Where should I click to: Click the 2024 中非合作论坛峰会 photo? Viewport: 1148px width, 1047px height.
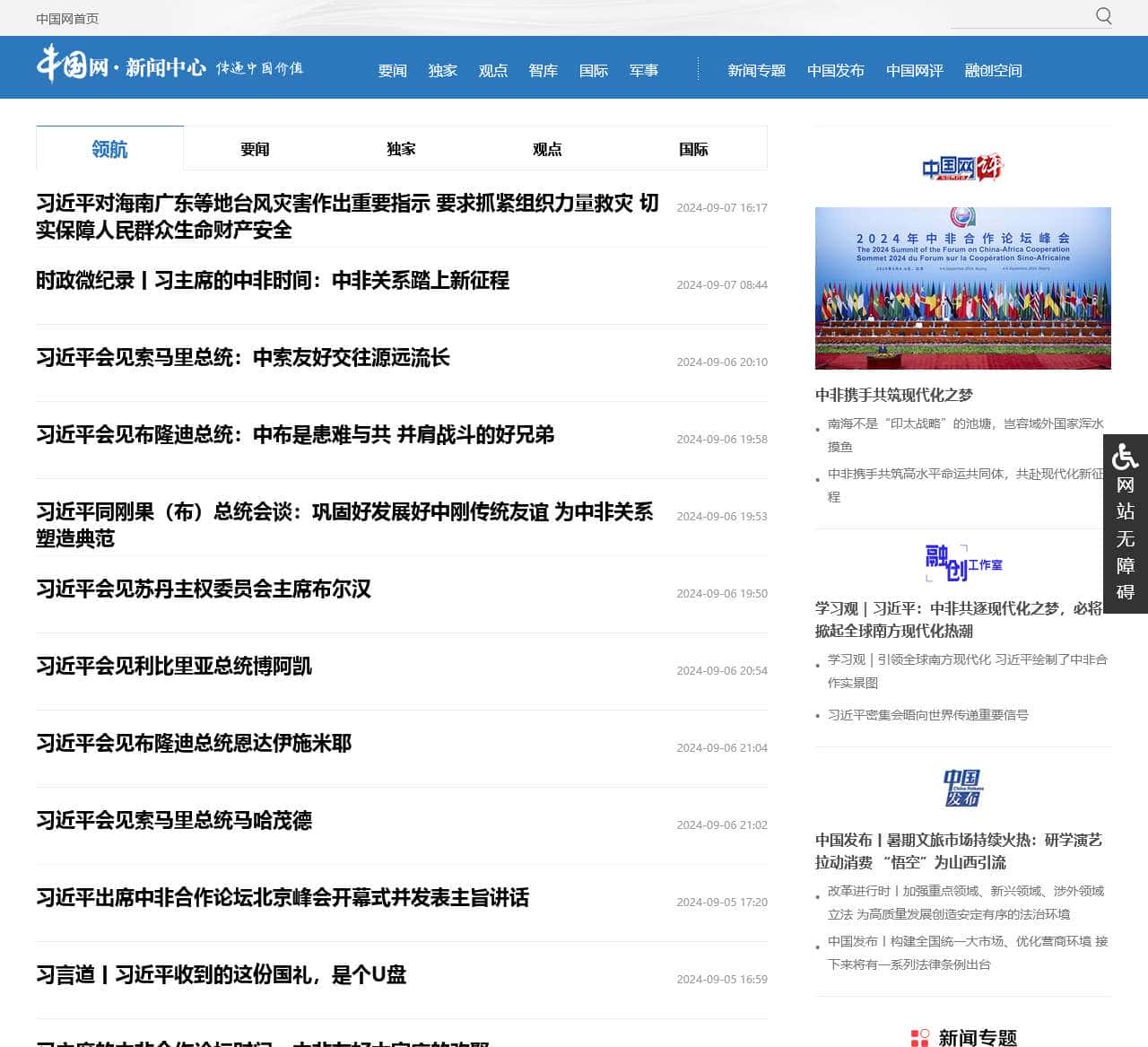(x=963, y=288)
